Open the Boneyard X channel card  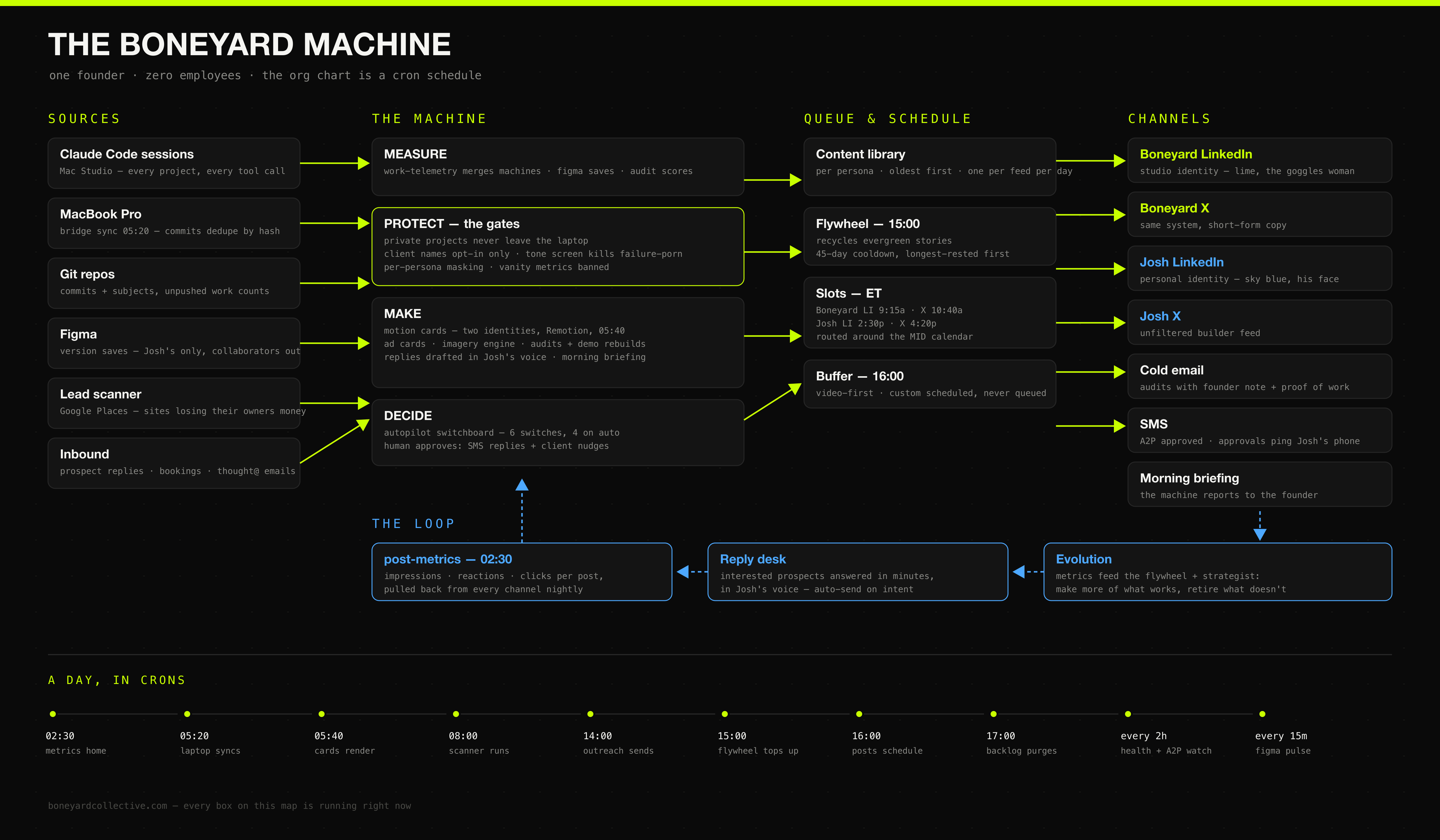1259,214
